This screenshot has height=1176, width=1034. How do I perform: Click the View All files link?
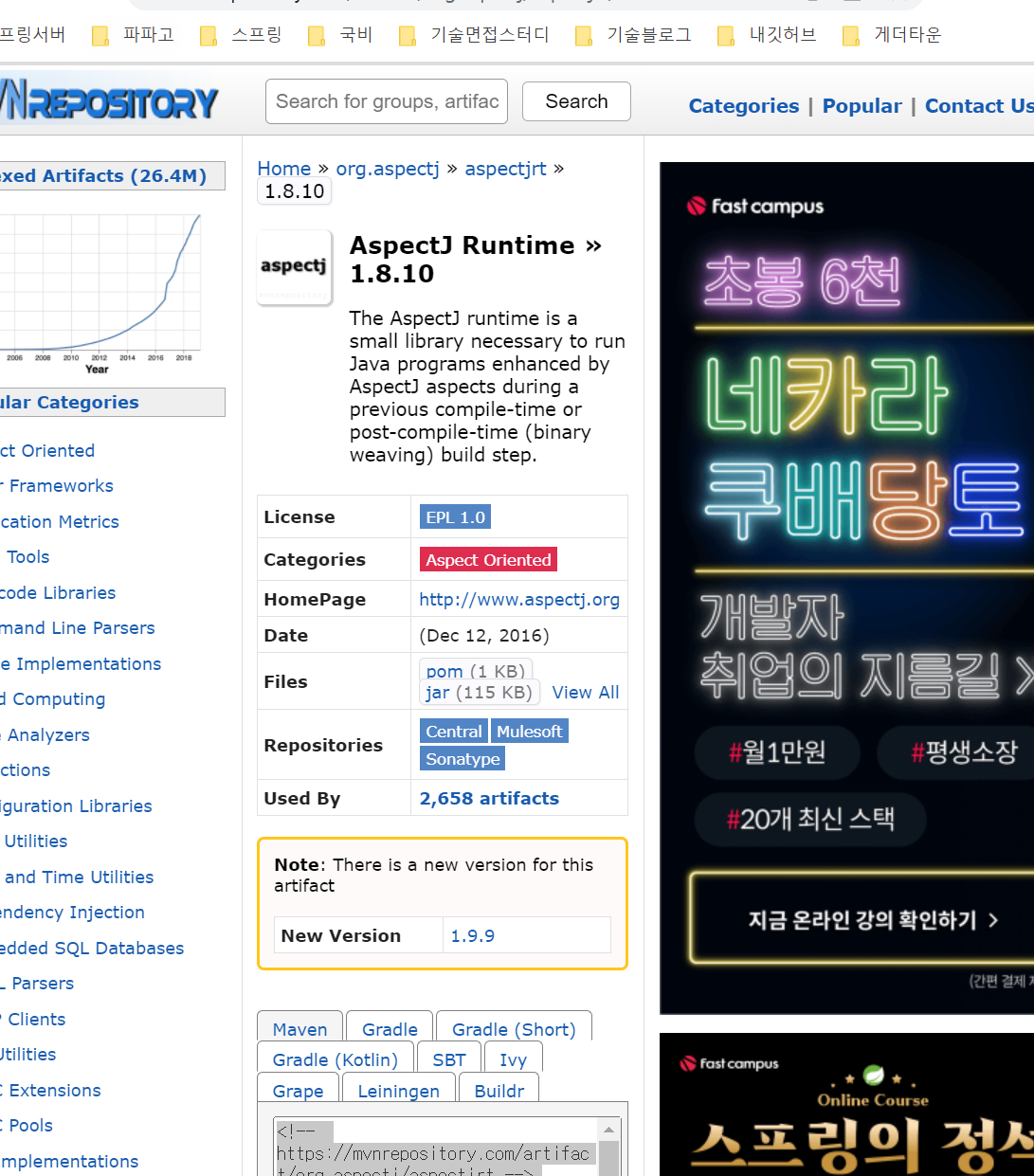tap(586, 693)
